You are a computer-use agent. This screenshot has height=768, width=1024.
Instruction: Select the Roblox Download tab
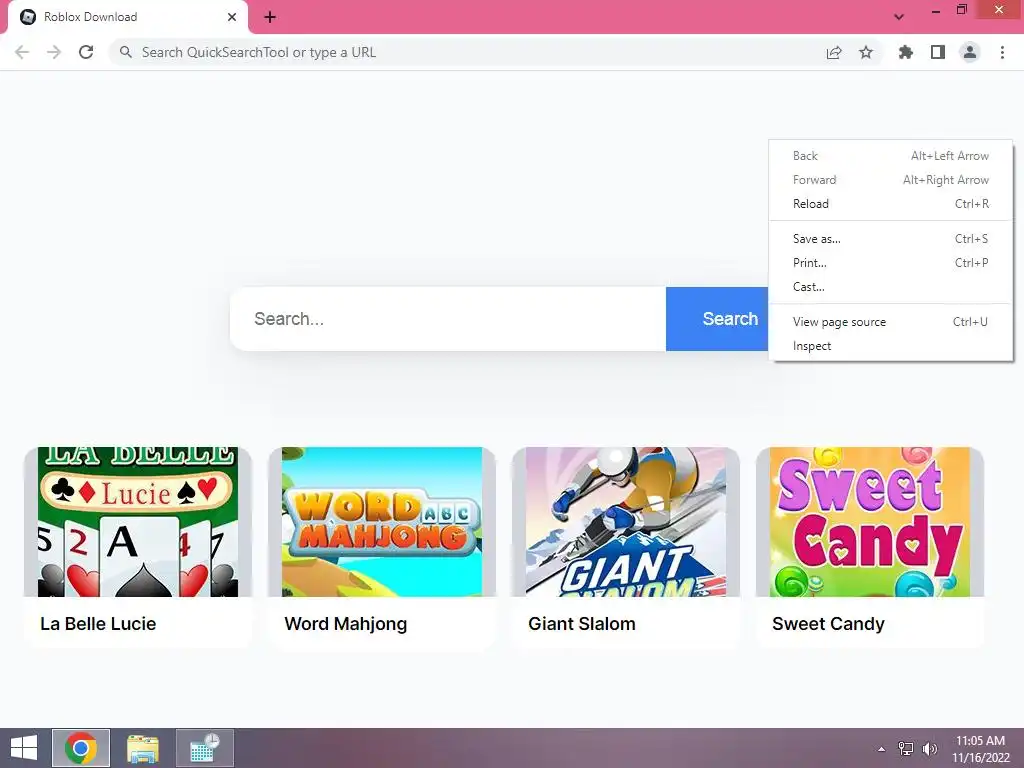point(128,17)
